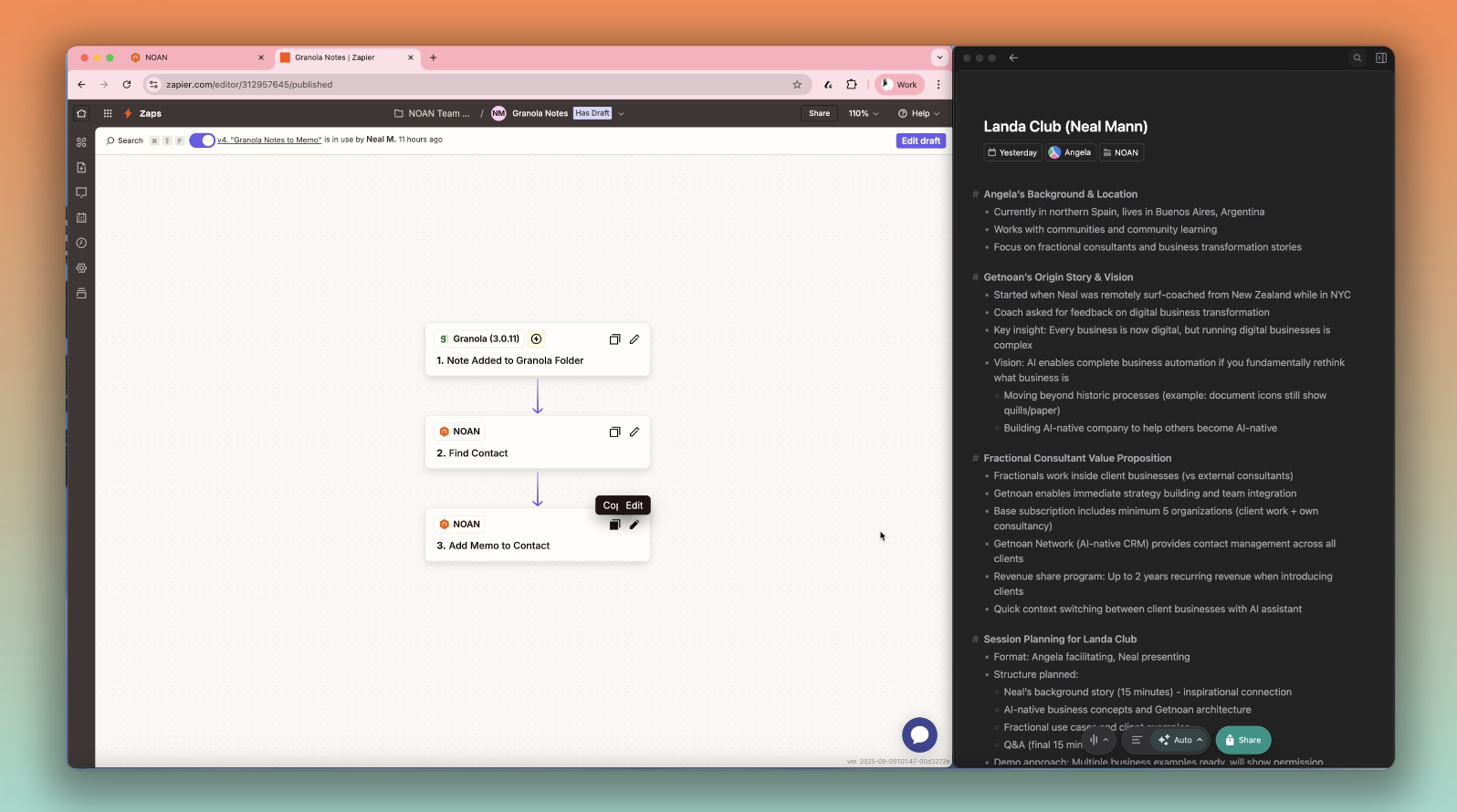Open second icon in Zapier left sidebar
Viewport: 1457px width, 812px height.
(x=81, y=168)
